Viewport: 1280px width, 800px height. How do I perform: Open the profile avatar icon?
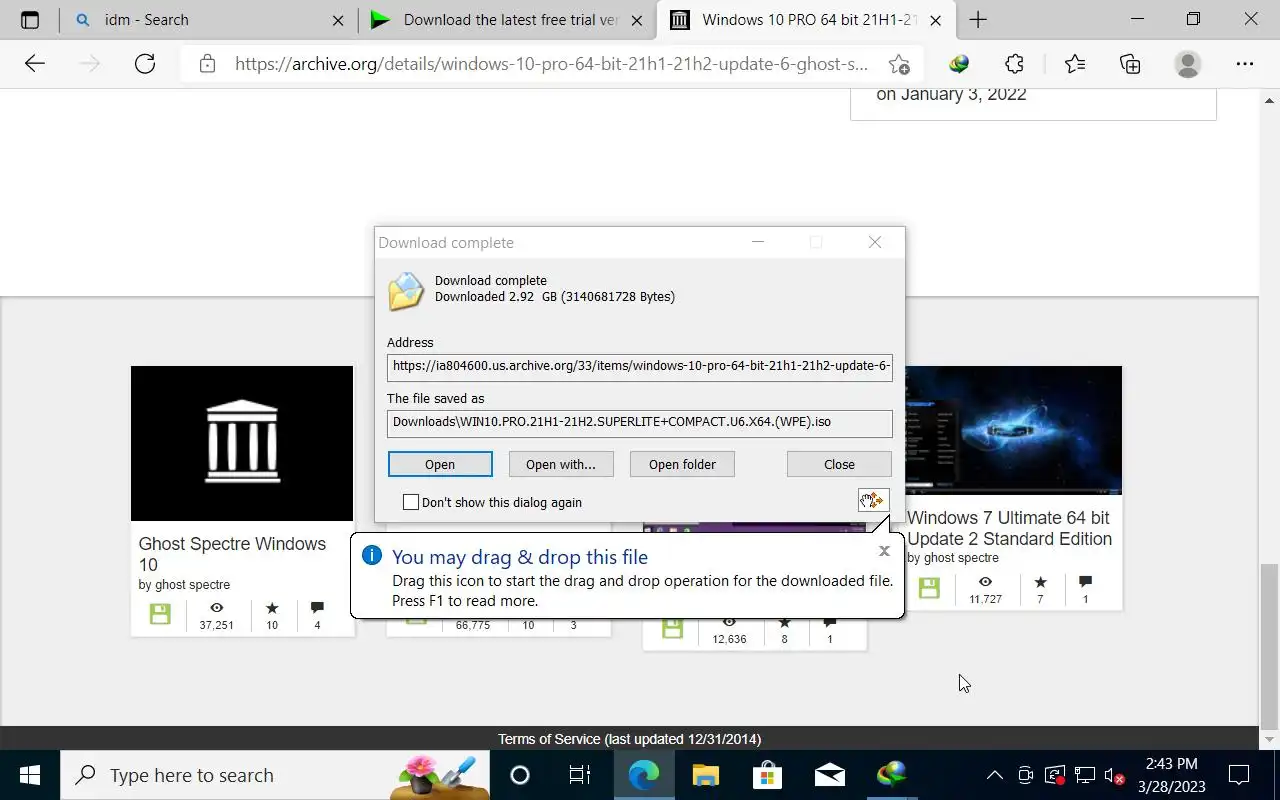tap(1188, 64)
